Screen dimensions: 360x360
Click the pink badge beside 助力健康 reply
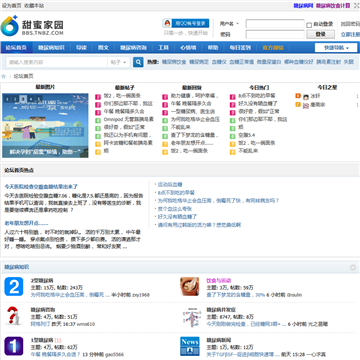pyautogui.click(x=165, y=97)
